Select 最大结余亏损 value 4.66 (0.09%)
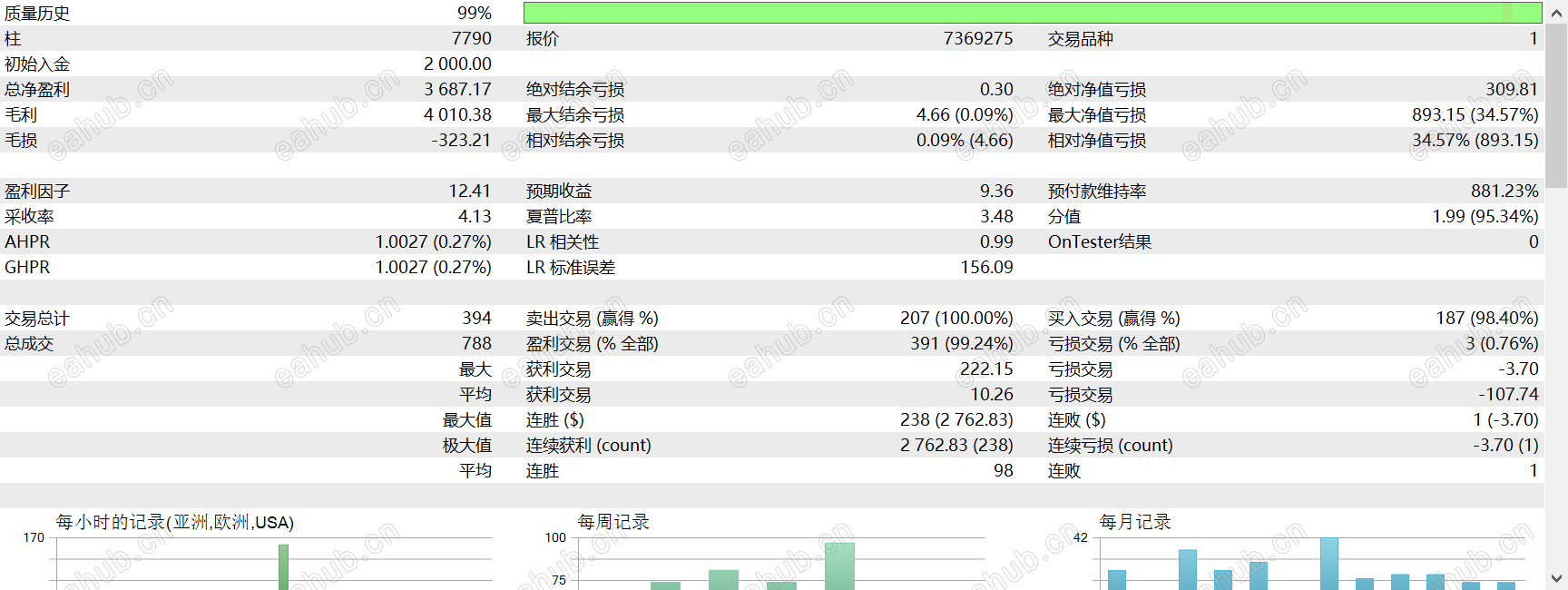 click(965, 114)
